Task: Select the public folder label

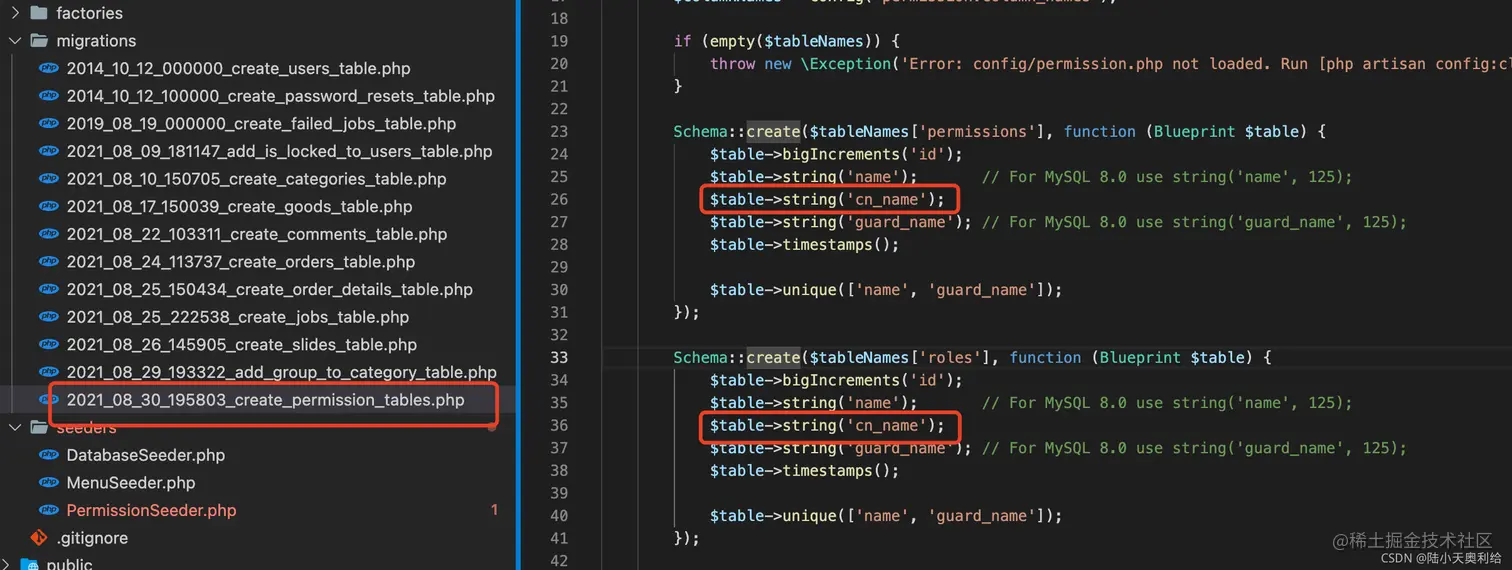Action: point(69,564)
